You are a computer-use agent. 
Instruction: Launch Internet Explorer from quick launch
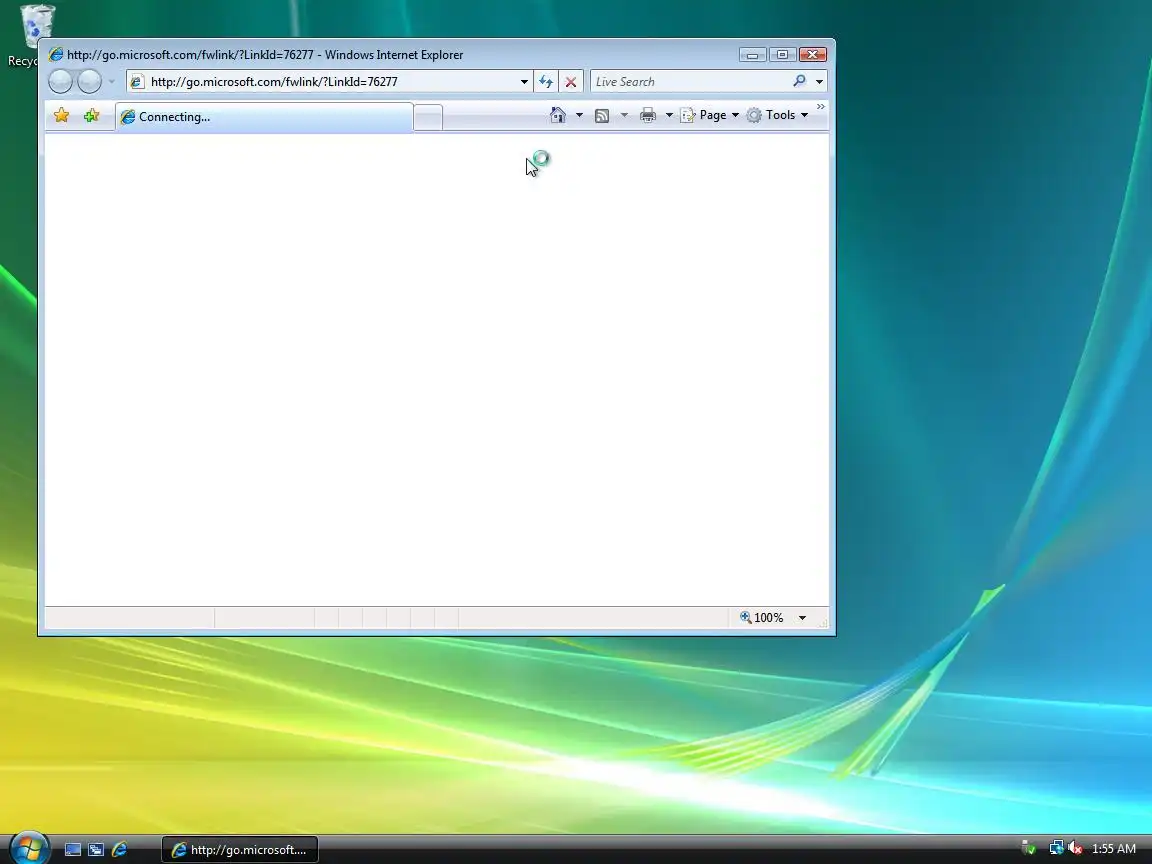119,850
